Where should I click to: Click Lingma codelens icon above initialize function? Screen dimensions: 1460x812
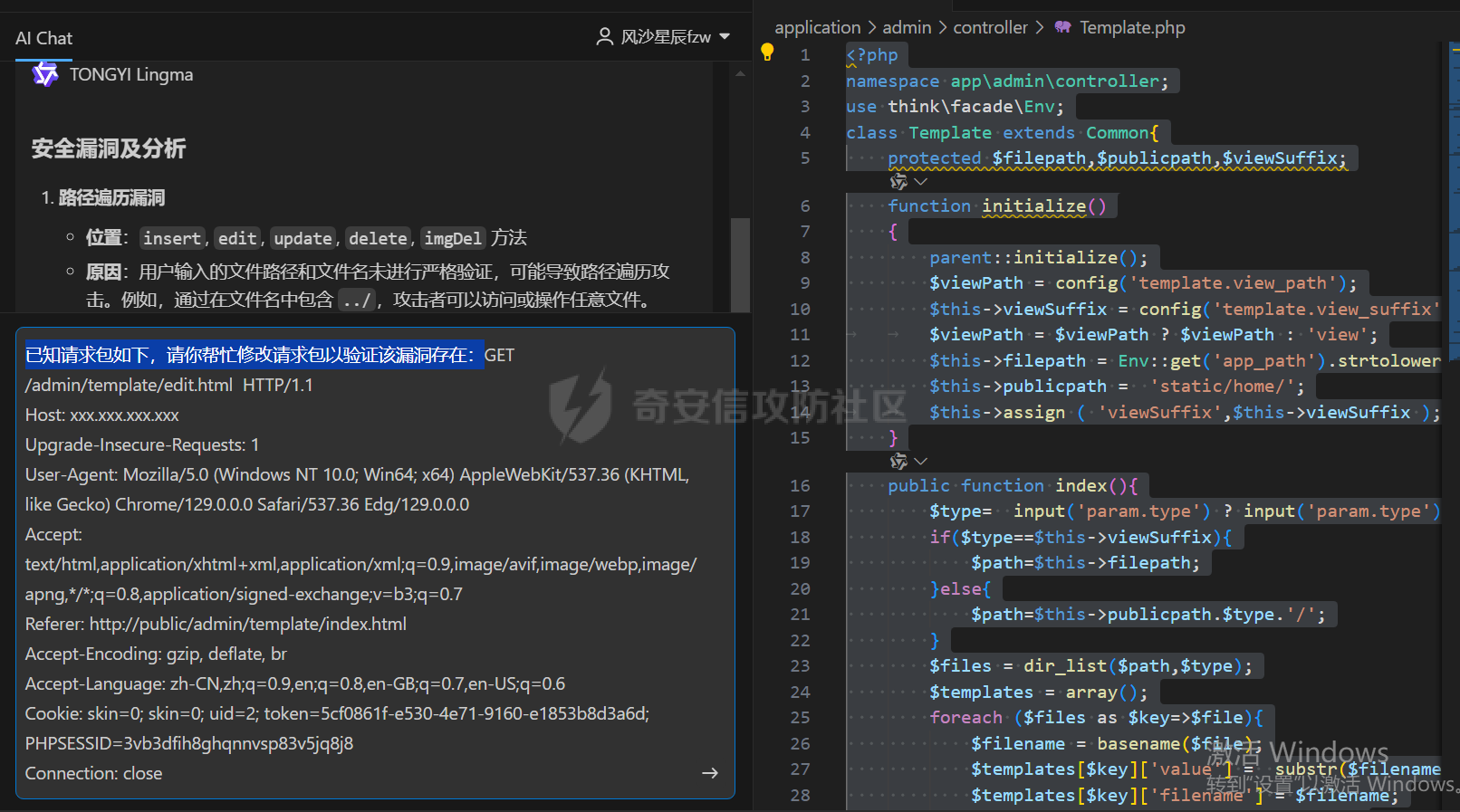(898, 182)
